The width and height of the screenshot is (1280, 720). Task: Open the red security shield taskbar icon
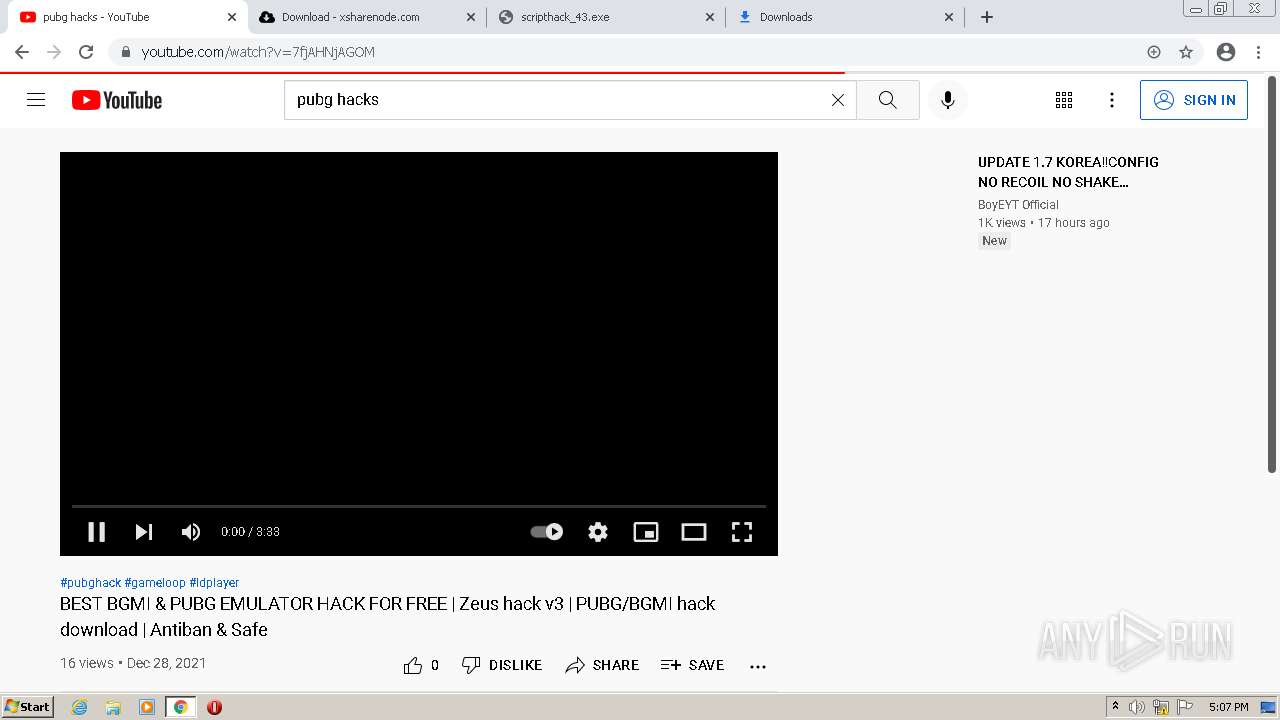[x=214, y=707]
